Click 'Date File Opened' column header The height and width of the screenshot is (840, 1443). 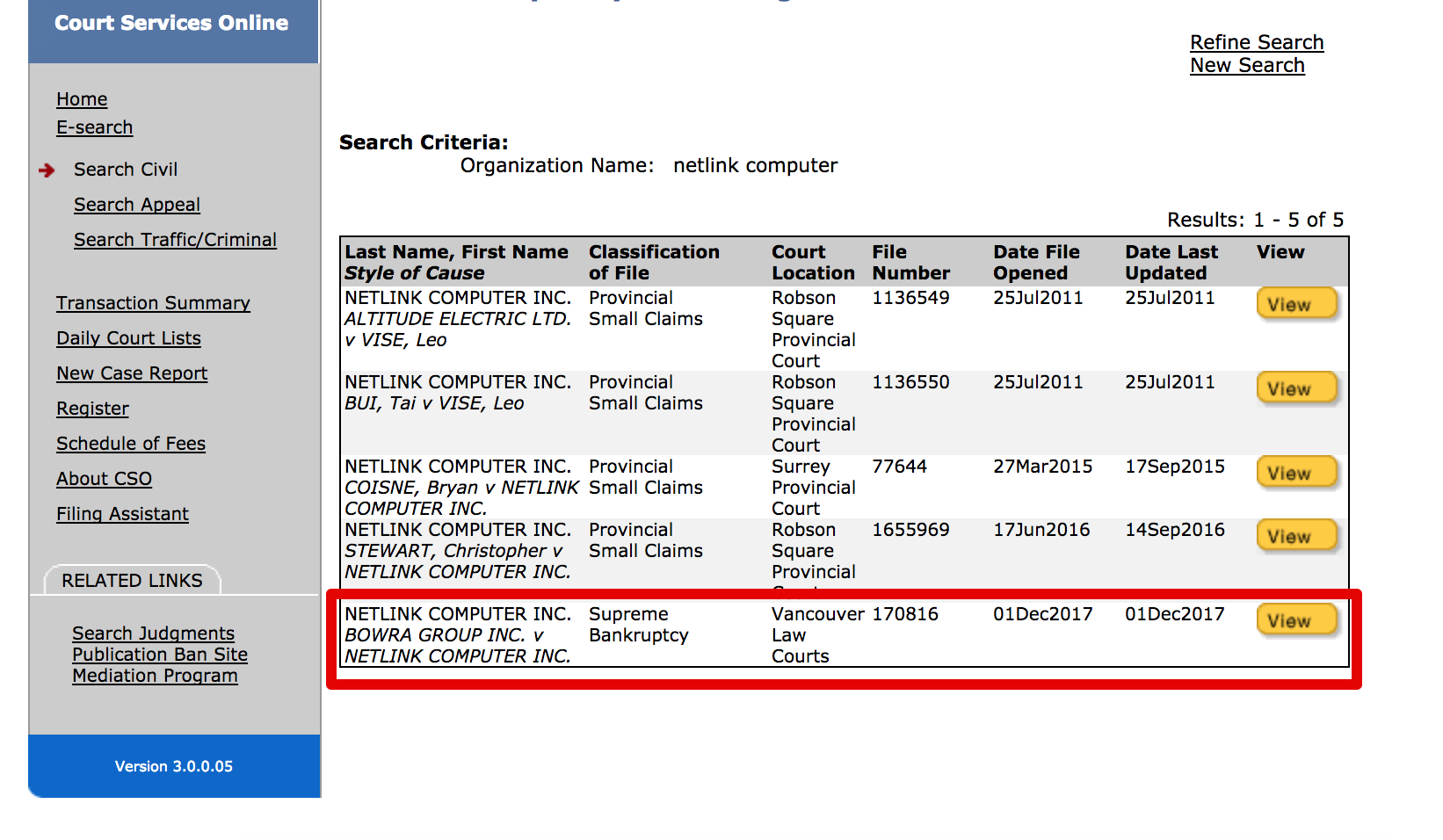click(1036, 263)
